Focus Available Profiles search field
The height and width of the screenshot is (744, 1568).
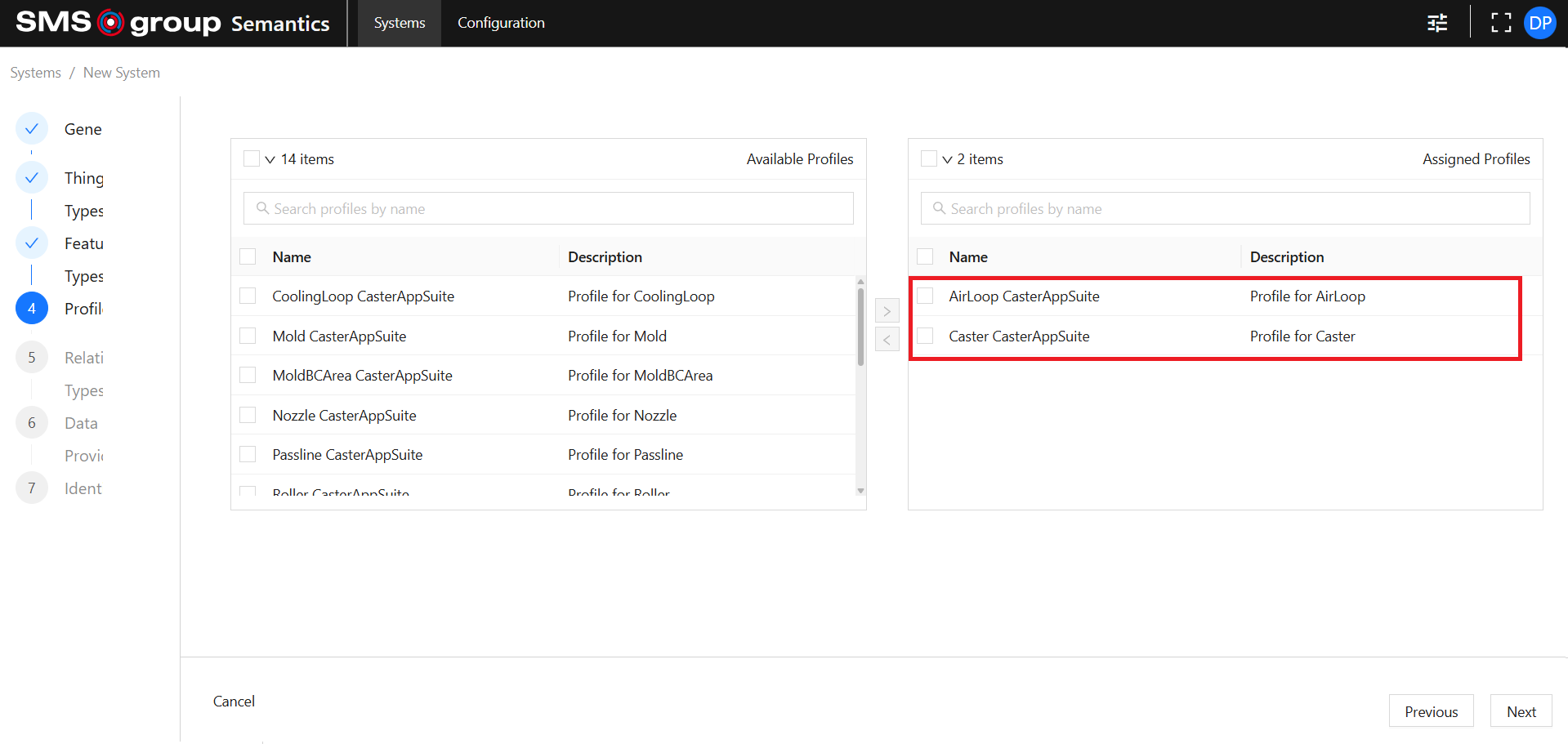click(x=548, y=208)
